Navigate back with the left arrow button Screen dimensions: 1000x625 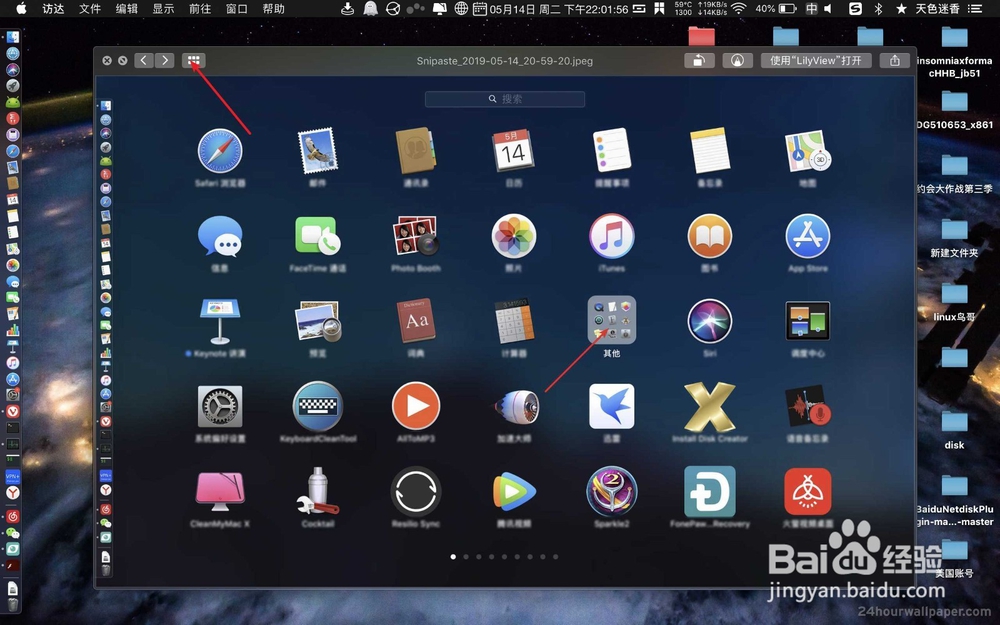point(143,60)
